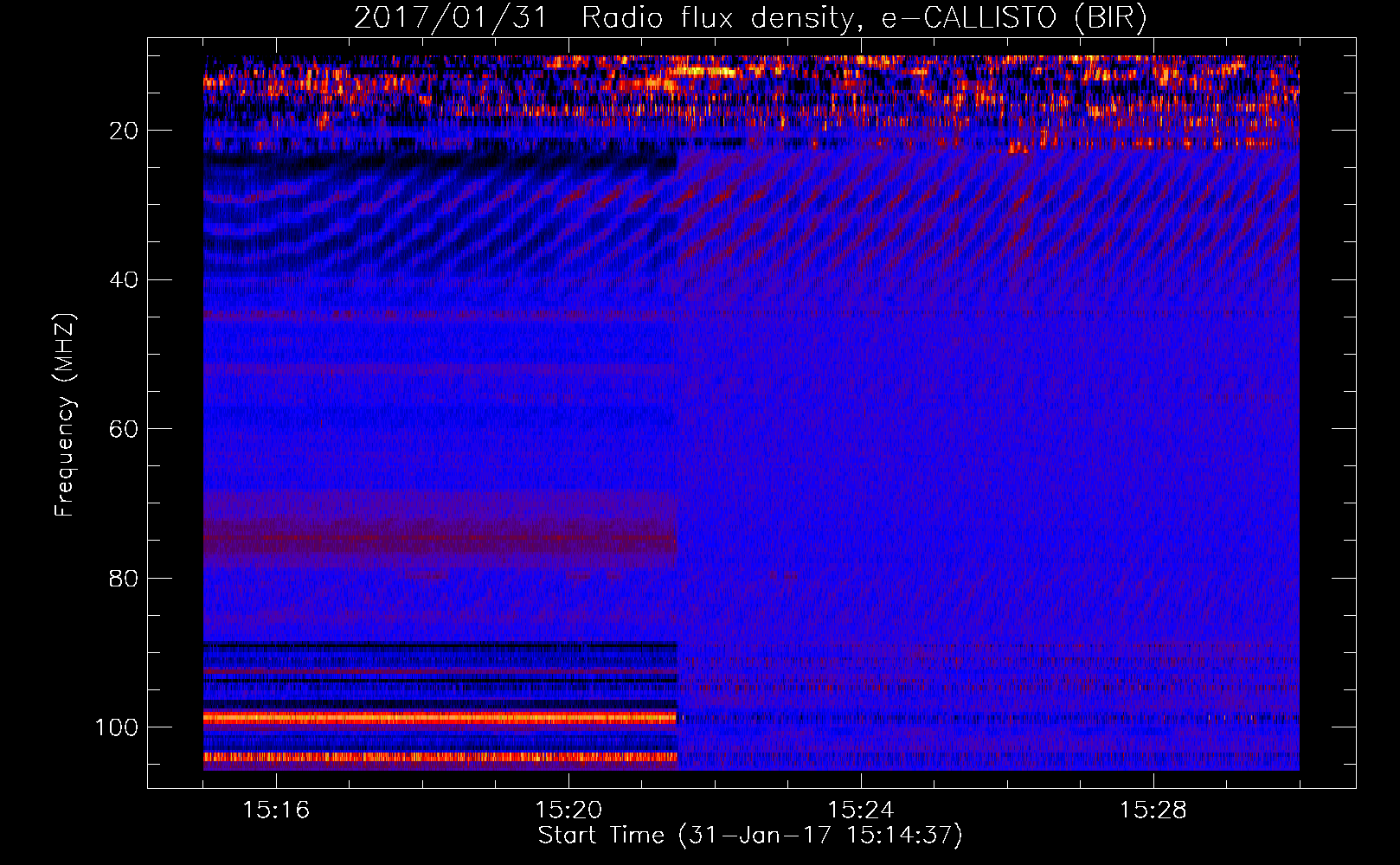Screen dimensions: 1400x865
Task: Click the bright orange band near 104 MHz
Action: (440, 757)
